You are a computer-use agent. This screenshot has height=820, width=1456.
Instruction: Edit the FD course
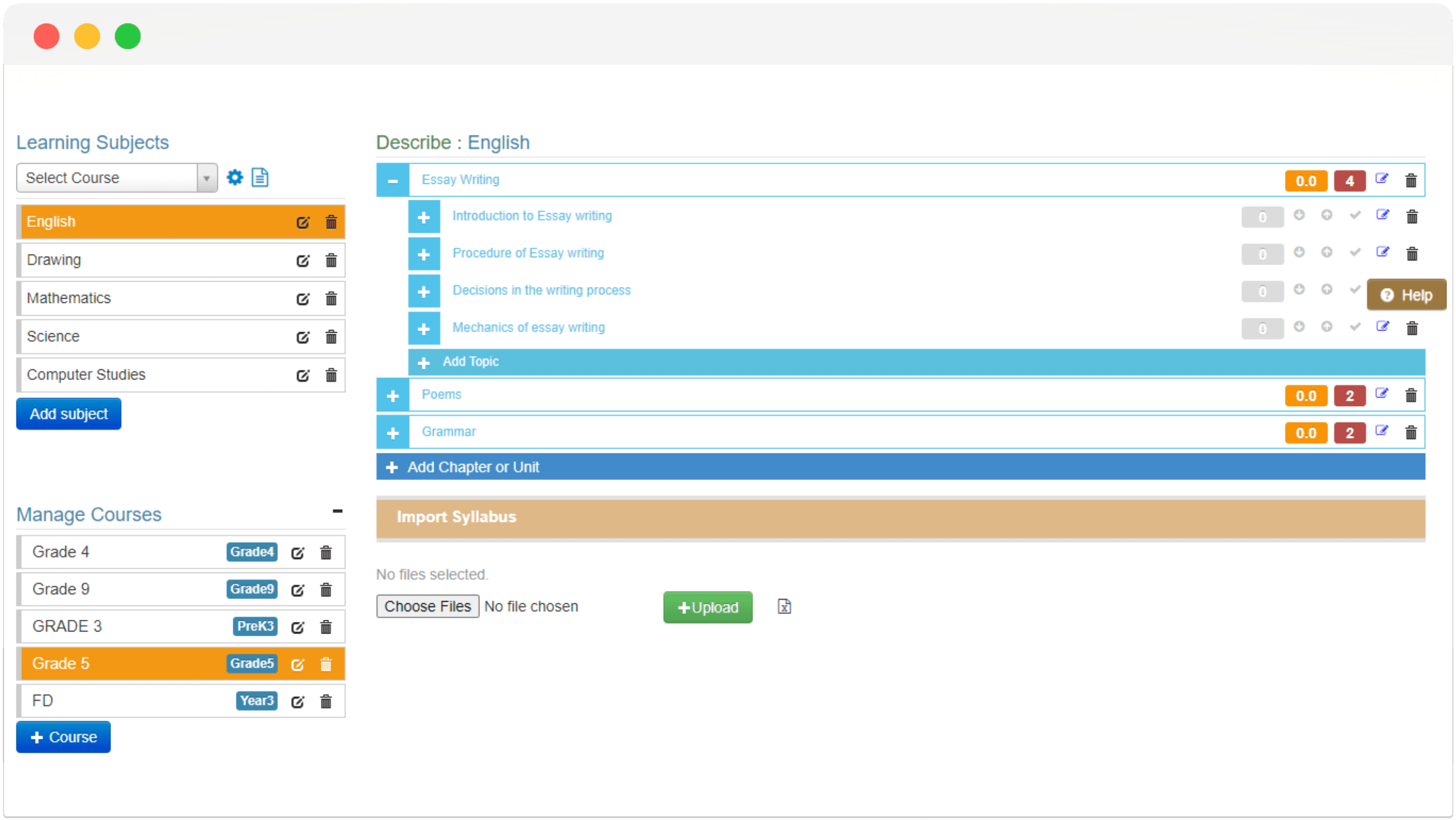point(298,702)
